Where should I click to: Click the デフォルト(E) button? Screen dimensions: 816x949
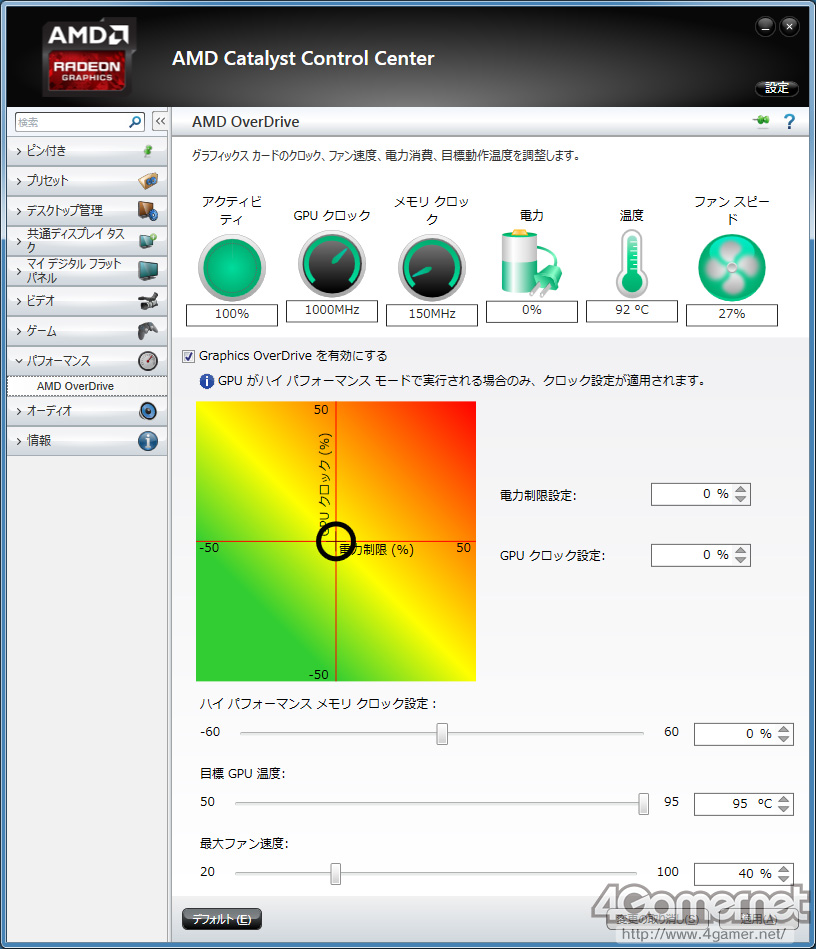click(222, 919)
